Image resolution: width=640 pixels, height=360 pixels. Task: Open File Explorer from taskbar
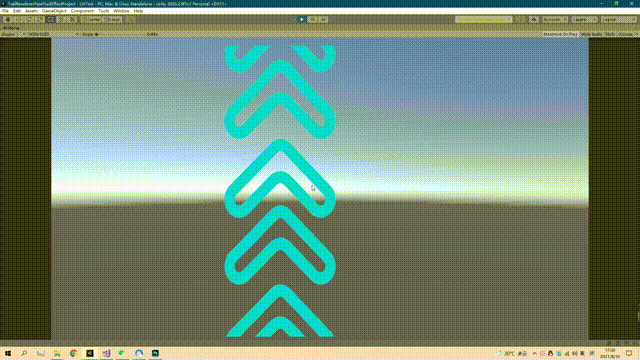tap(57, 353)
